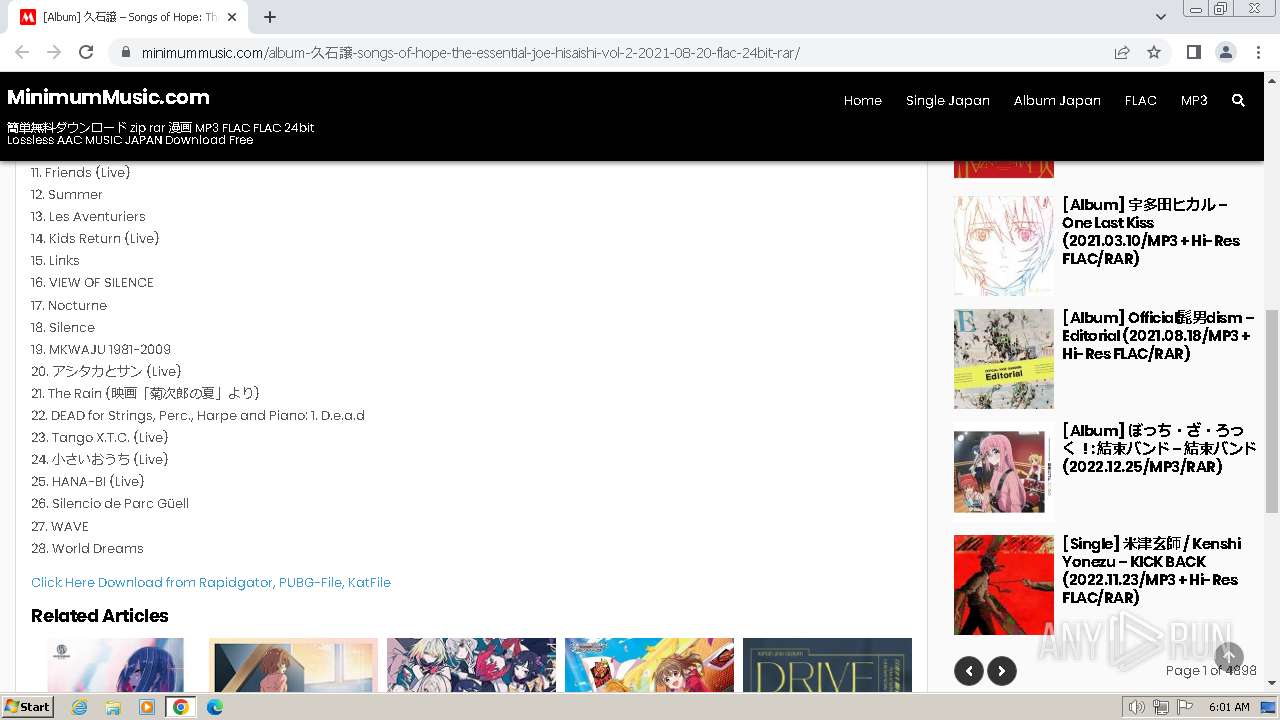Go to previous sidebar page arrow
The height and width of the screenshot is (720, 1280).
click(968, 671)
